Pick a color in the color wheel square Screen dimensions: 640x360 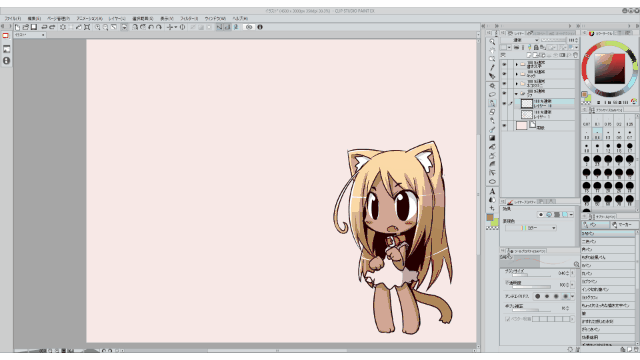[x=609, y=69]
